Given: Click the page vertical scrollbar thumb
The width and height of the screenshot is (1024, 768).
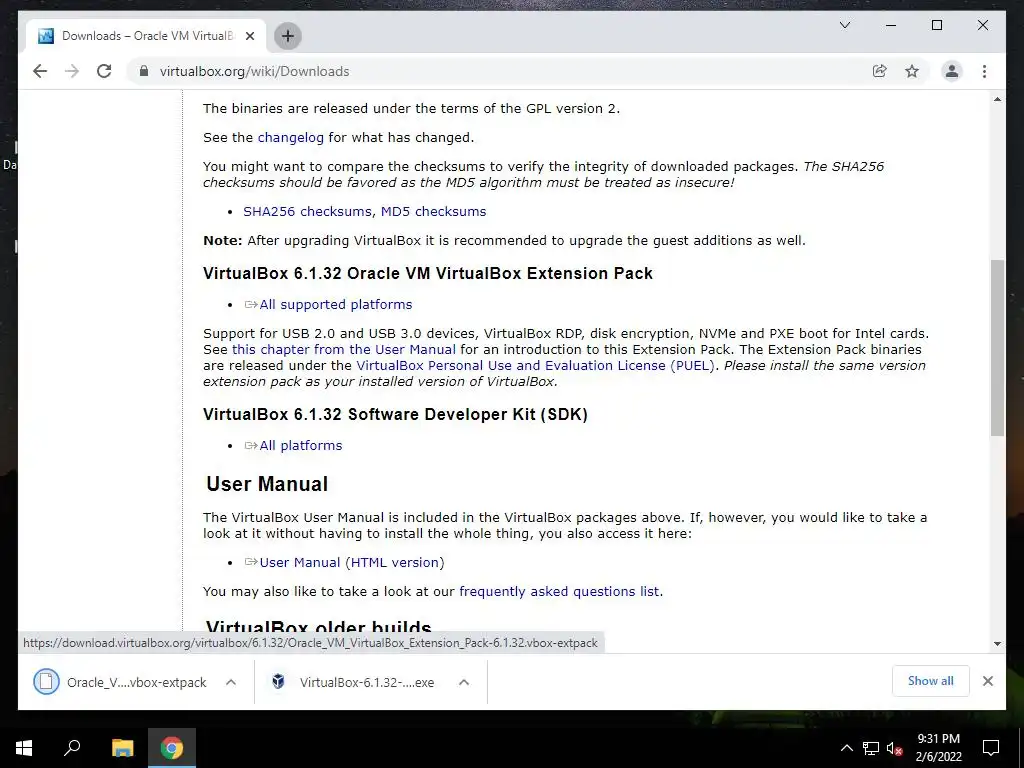Looking at the screenshot, I should [x=997, y=347].
